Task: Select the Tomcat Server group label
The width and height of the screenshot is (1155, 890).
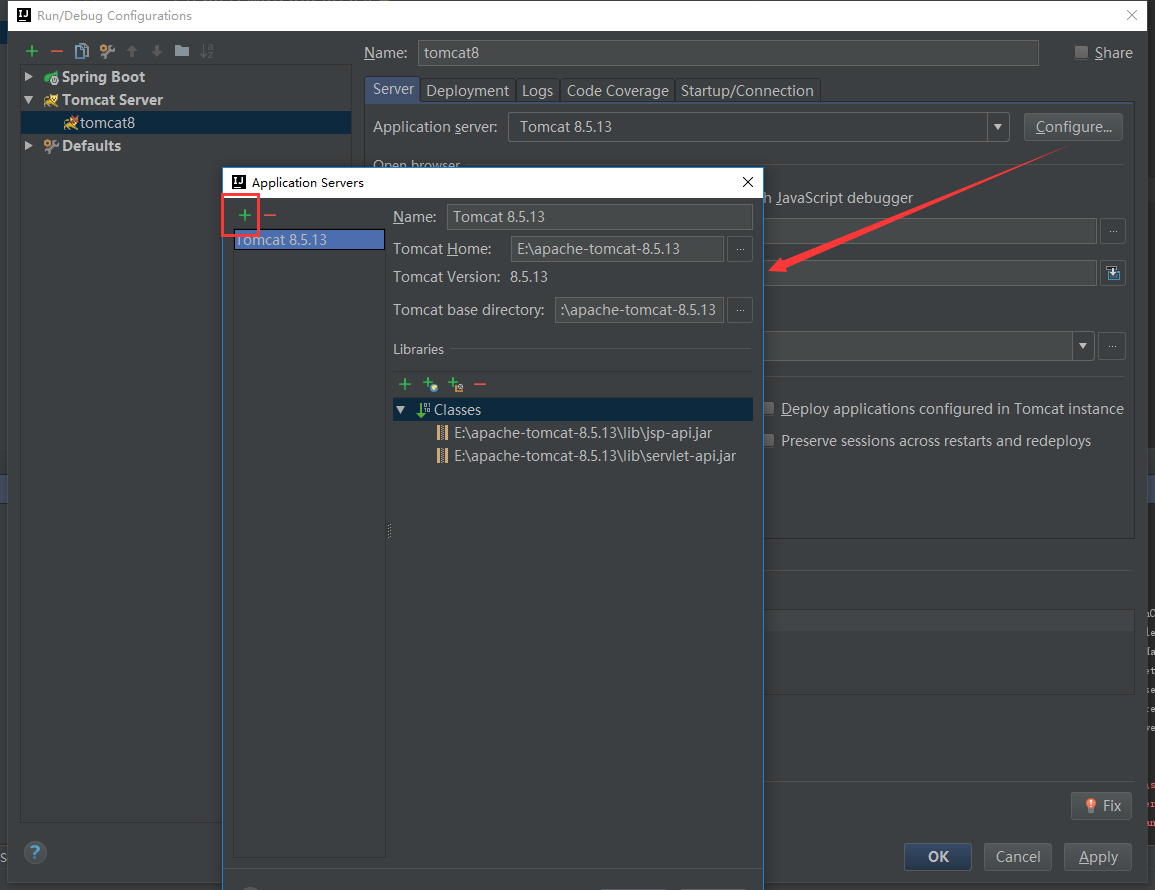Action: (112, 99)
